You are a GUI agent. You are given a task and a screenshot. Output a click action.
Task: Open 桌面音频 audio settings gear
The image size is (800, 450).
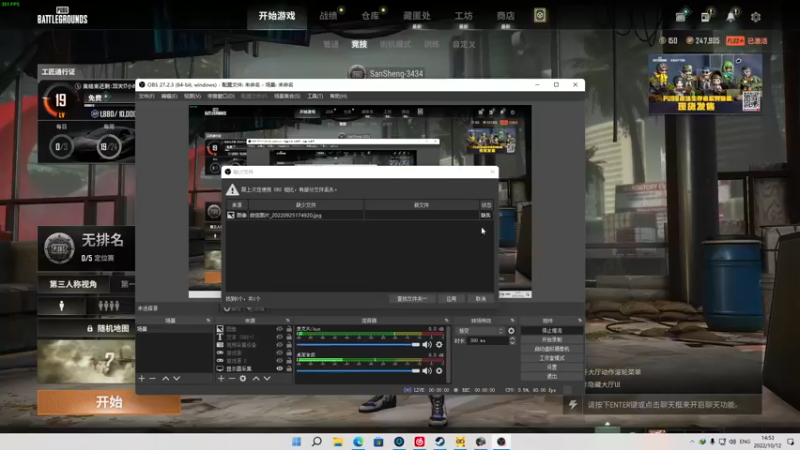tap(439, 371)
